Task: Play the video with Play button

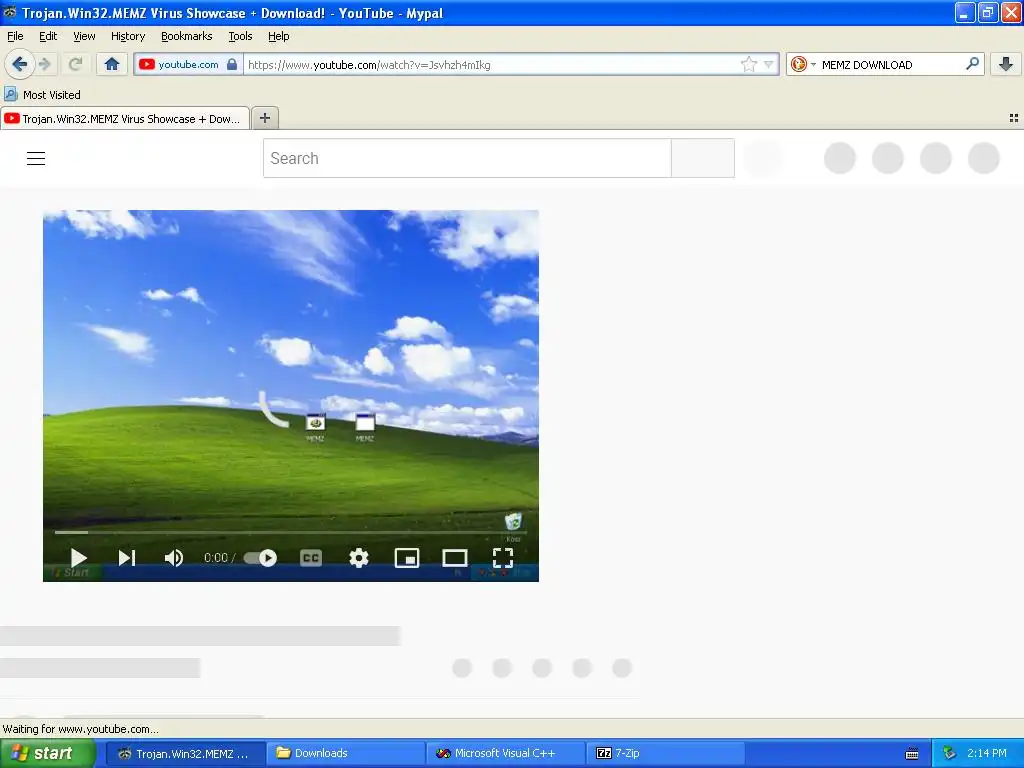Action: [78, 558]
